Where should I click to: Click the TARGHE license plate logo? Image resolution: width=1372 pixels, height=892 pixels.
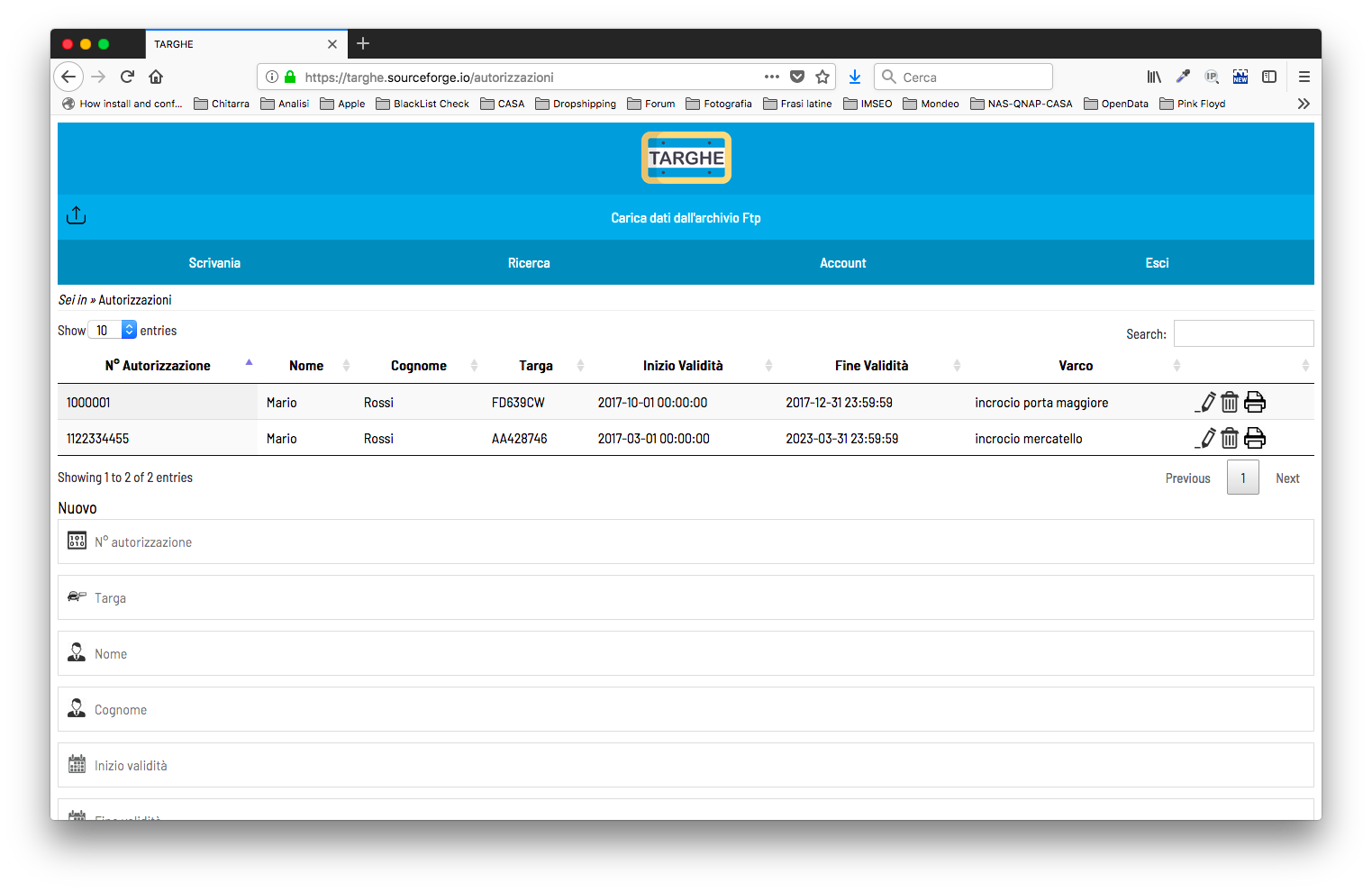tap(686, 157)
